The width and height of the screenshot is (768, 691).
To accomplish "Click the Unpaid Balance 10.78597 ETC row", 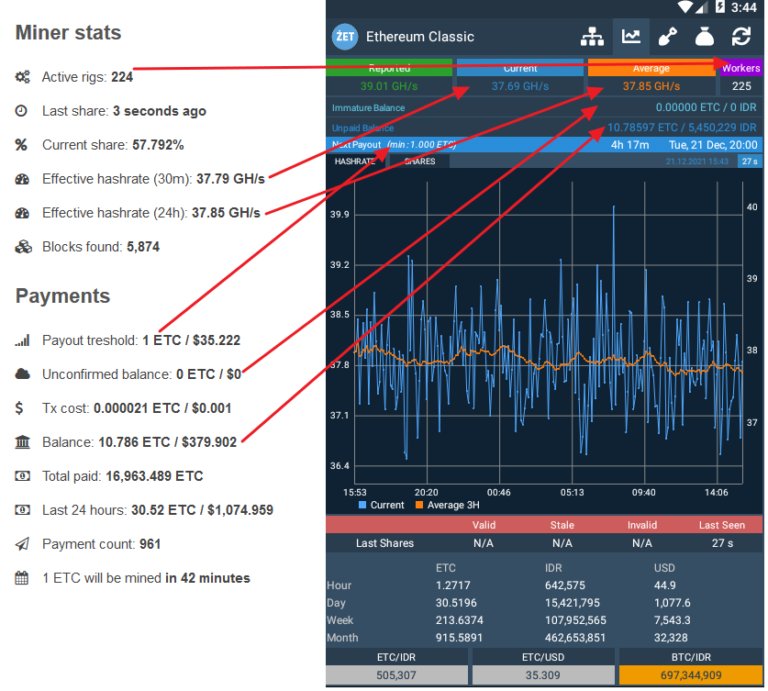I will click(544, 128).
